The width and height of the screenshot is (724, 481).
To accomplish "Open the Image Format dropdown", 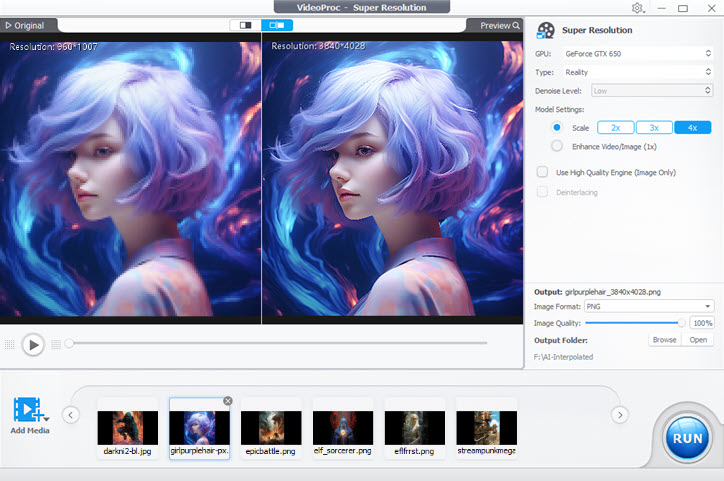I will coord(649,306).
